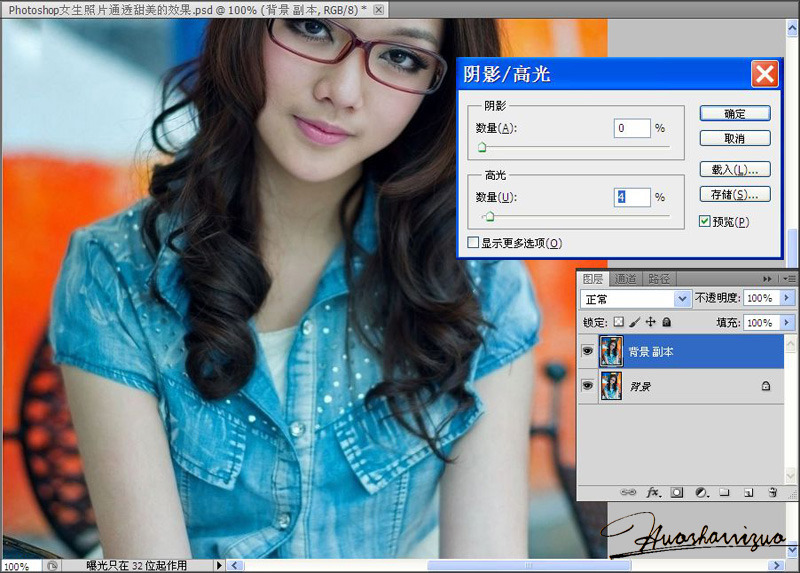This screenshot has width=800, height=573.
Task: Click the horizontal scrollbar left arrow
Action: (x=235, y=565)
